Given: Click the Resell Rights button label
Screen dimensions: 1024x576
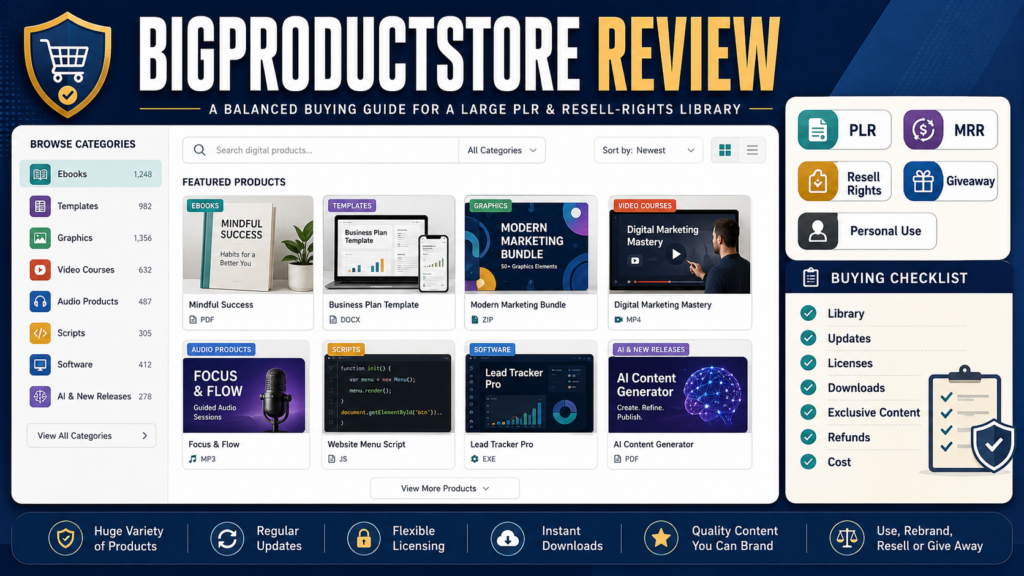Looking at the screenshot, I should pyautogui.click(x=864, y=184).
